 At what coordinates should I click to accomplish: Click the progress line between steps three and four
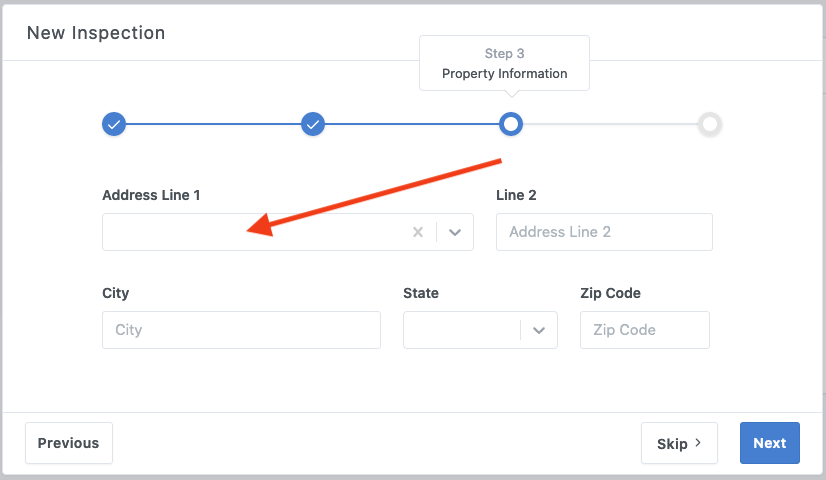click(610, 124)
